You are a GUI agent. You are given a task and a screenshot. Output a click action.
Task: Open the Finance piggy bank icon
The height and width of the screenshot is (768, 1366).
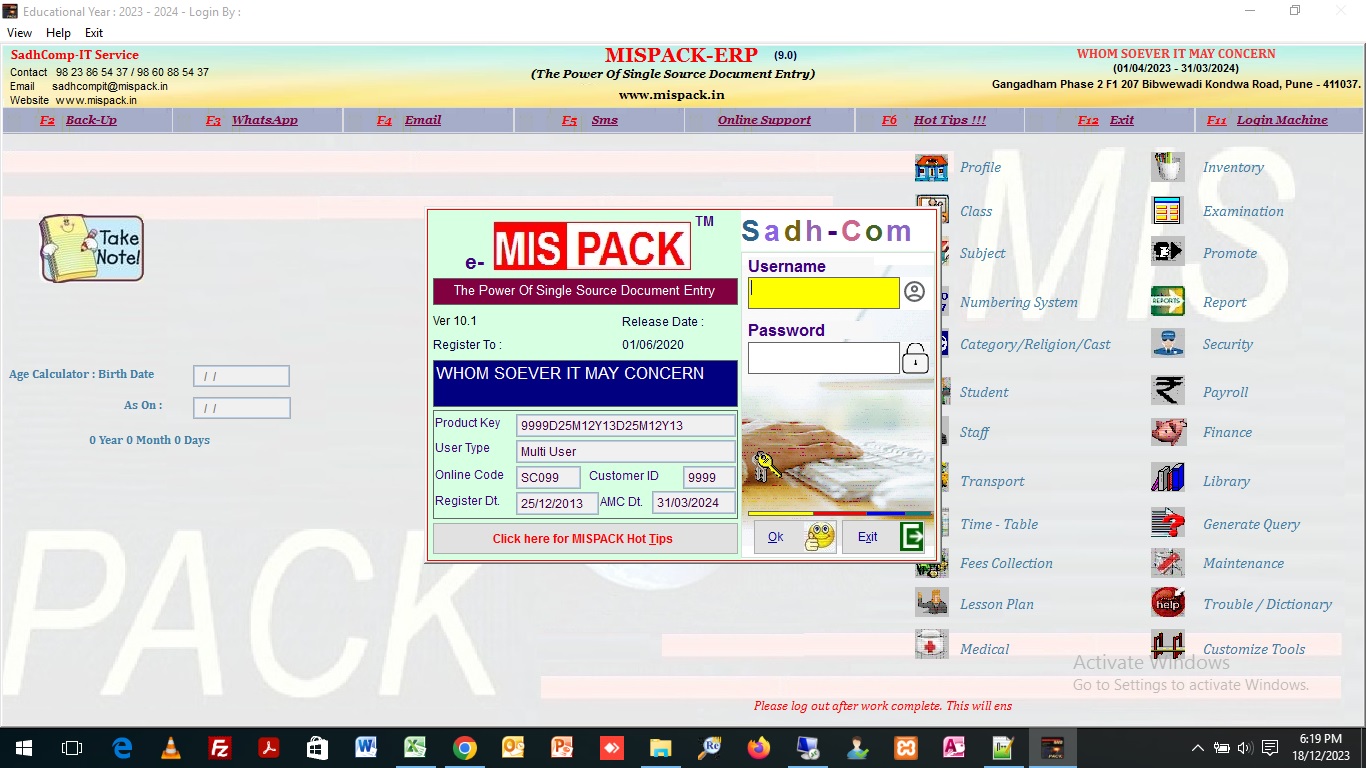(1167, 432)
